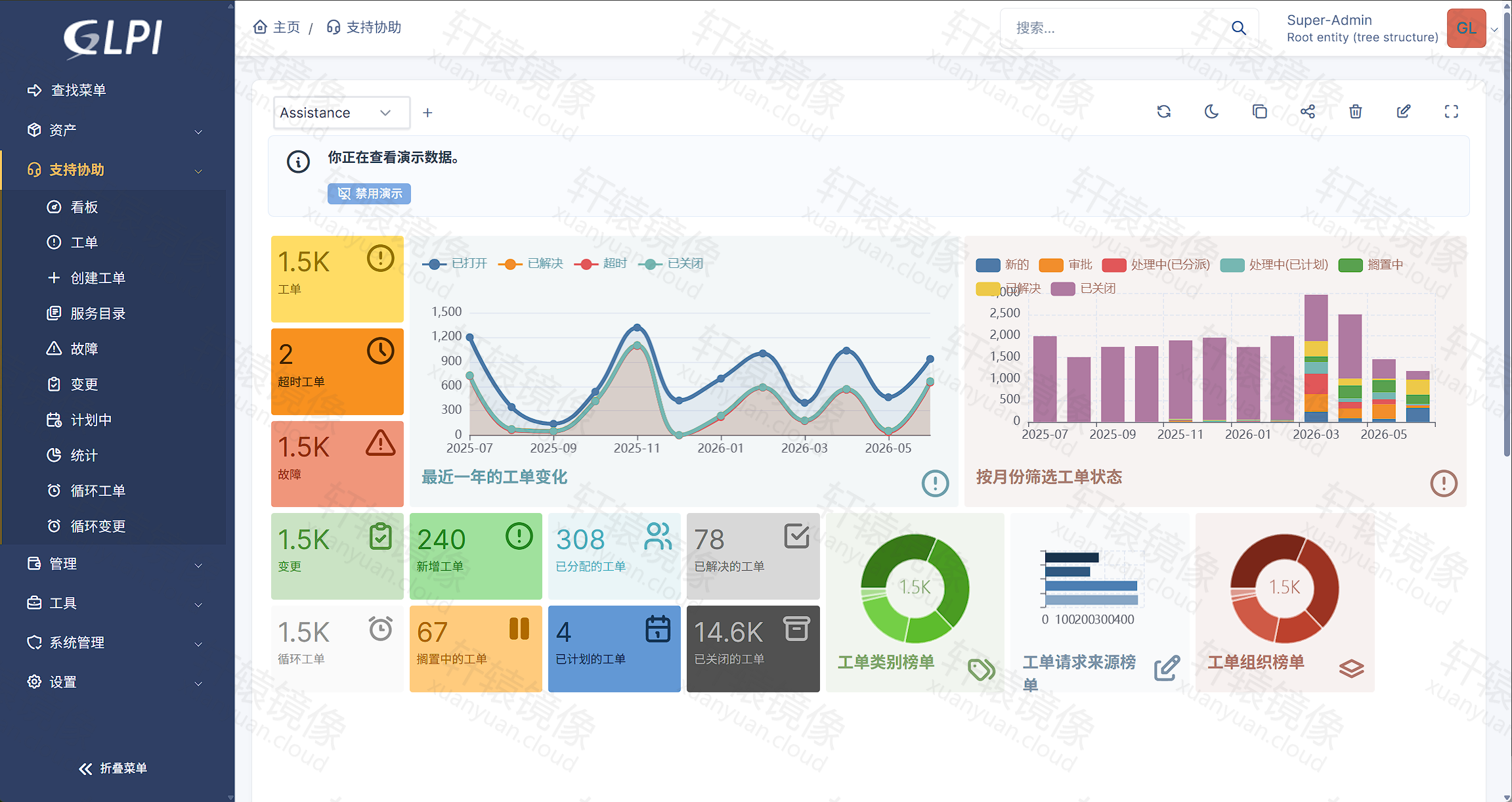
Task: Expand the 资产 sidebar menu
Action: pyautogui.click(x=116, y=130)
